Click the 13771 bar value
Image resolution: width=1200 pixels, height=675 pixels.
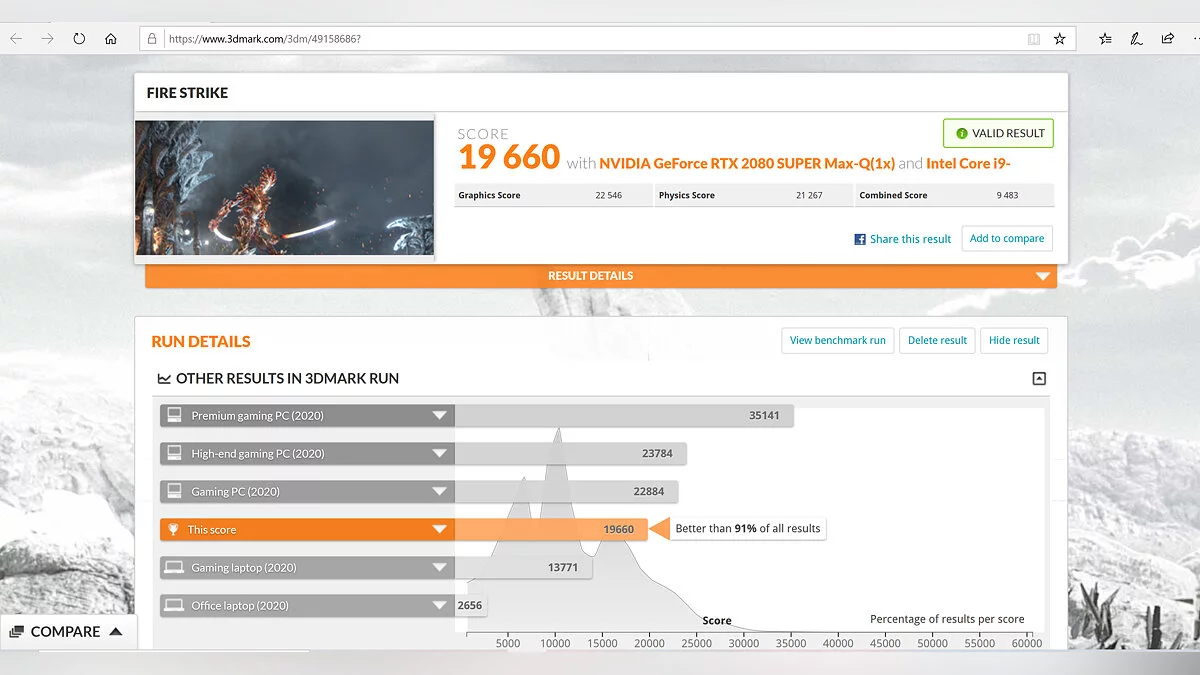point(563,568)
